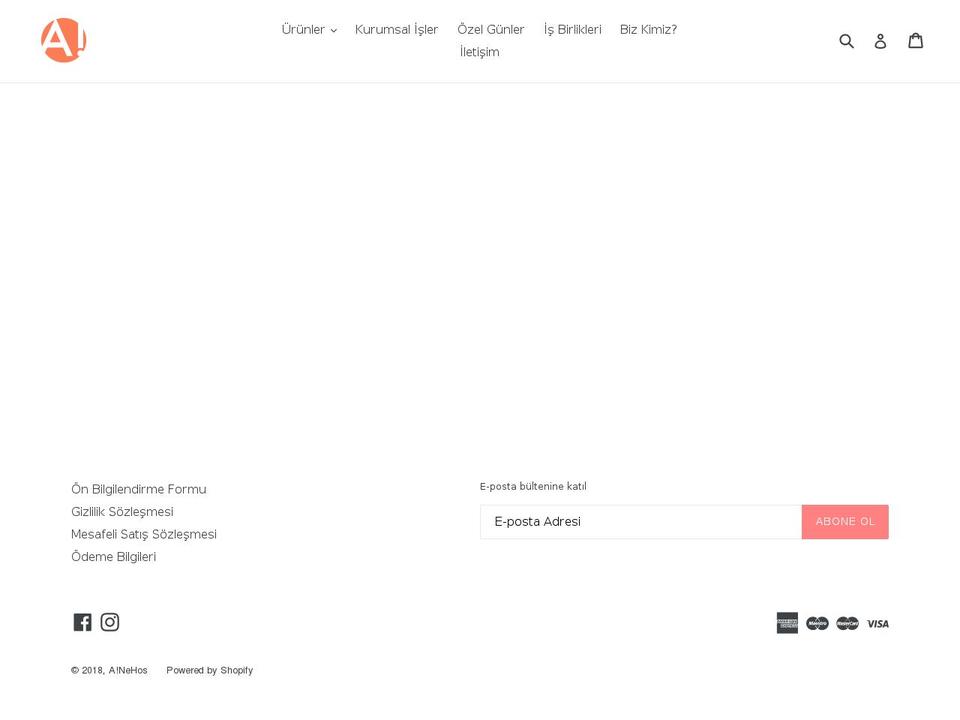This screenshot has width=960, height=720.
Task: Click the orange A! store logo
Action: 64,40
